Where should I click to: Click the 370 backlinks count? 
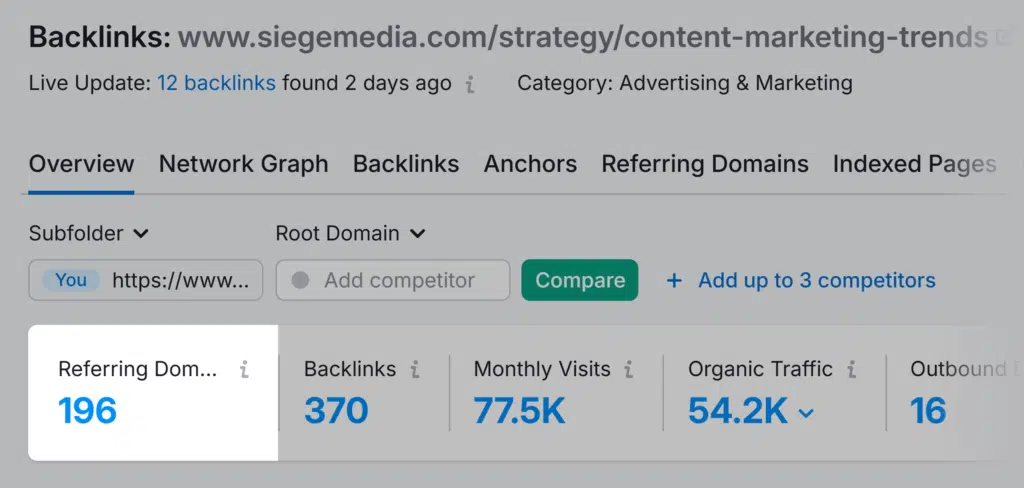(336, 410)
